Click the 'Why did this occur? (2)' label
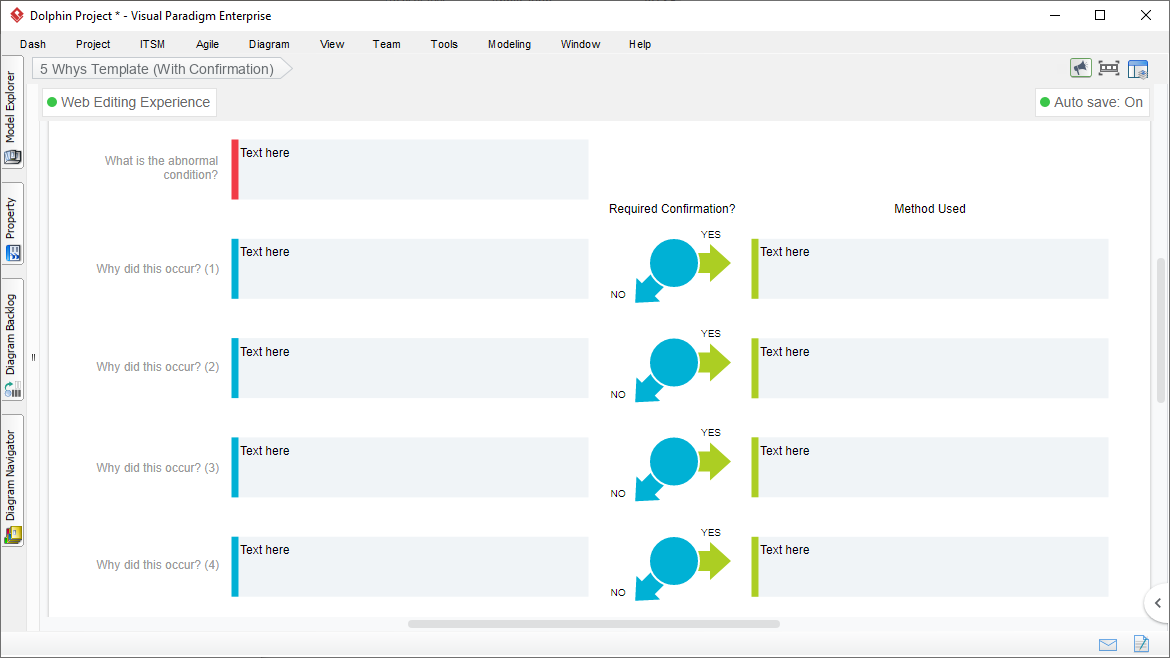This screenshot has width=1170, height=658. point(157,367)
